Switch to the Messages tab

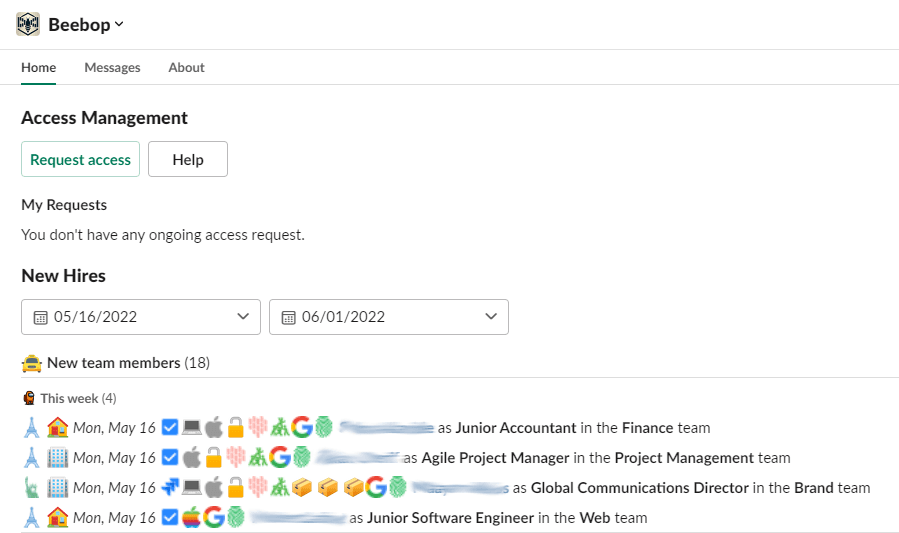click(x=112, y=68)
